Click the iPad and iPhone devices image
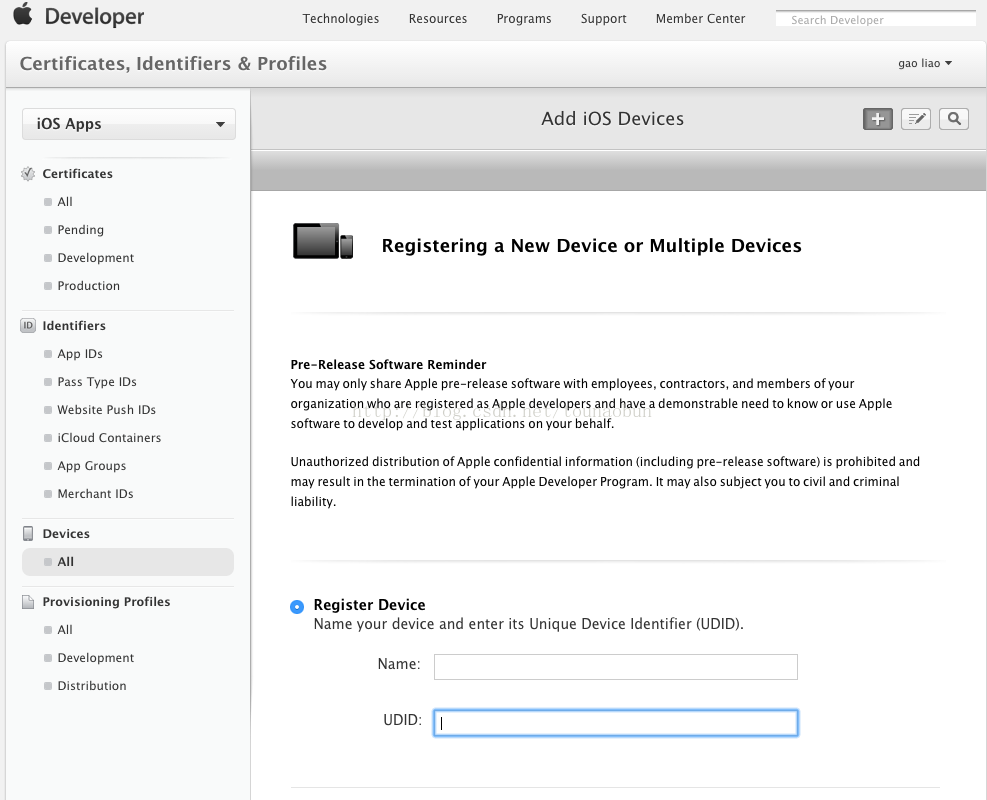The width and height of the screenshot is (987, 800). click(323, 241)
